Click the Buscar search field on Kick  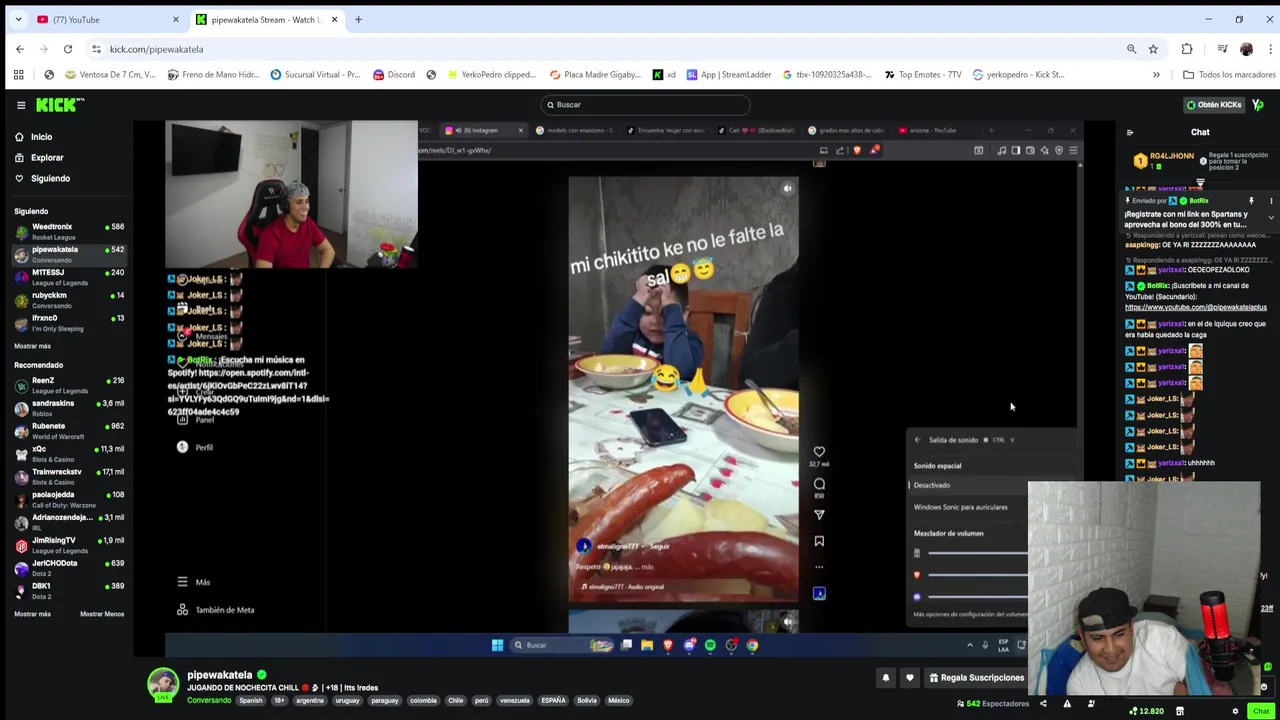(646, 105)
